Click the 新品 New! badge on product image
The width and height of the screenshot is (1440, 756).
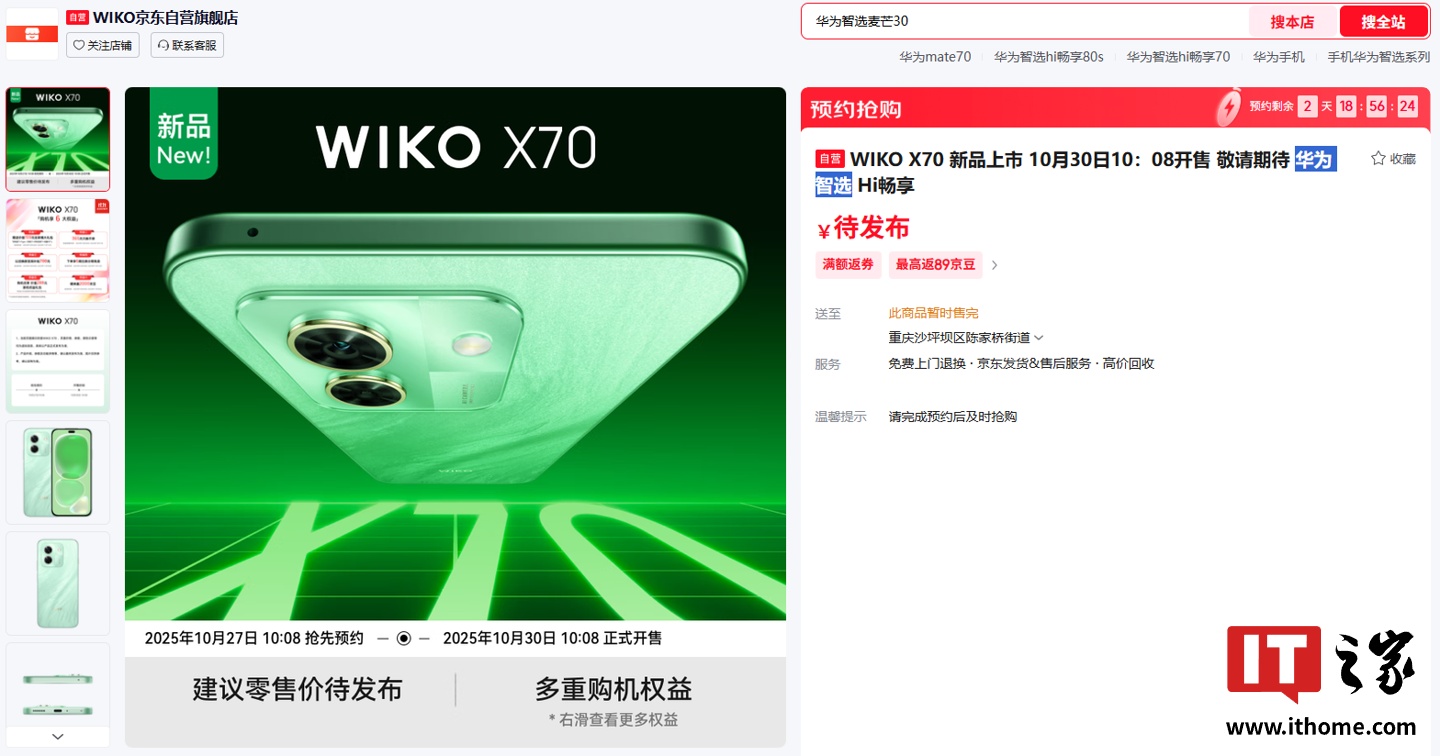click(x=184, y=136)
